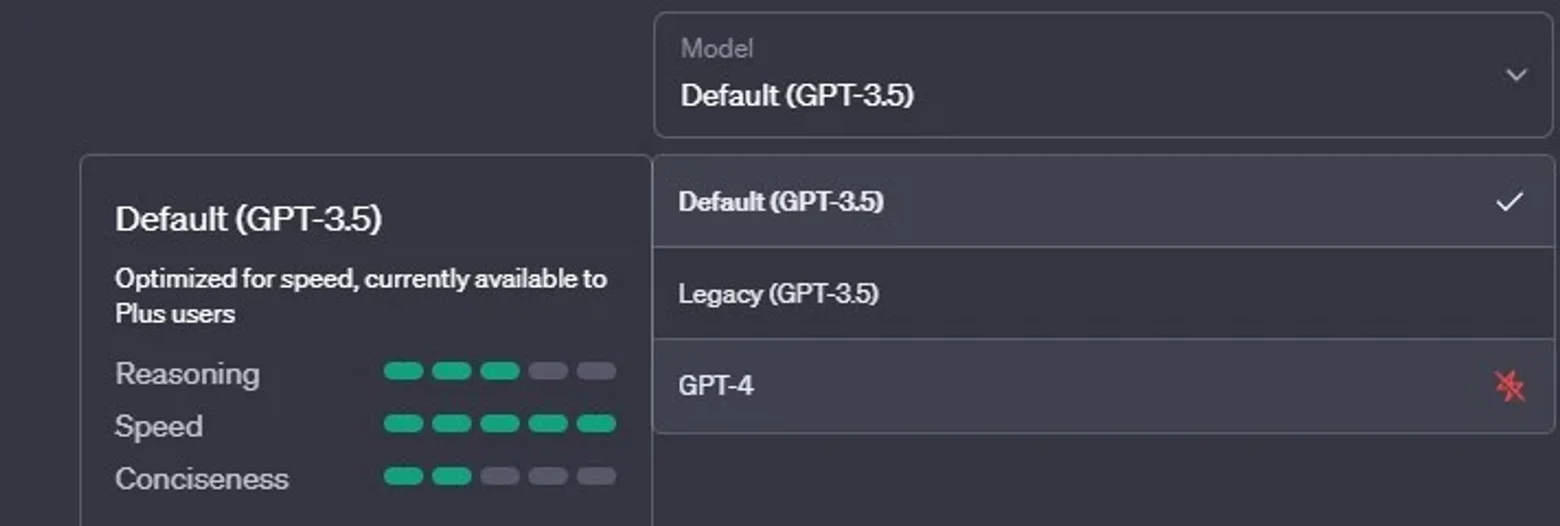The width and height of the screenshot is (1560, 526).
Task: Click the Reasoning rating bar
Action: (x=500, y=372)
